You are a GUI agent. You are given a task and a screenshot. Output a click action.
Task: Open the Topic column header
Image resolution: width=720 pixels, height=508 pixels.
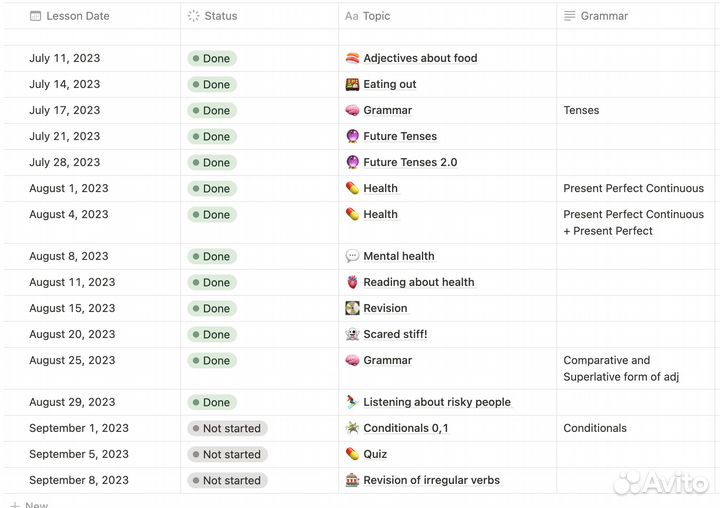click(376, 16)
